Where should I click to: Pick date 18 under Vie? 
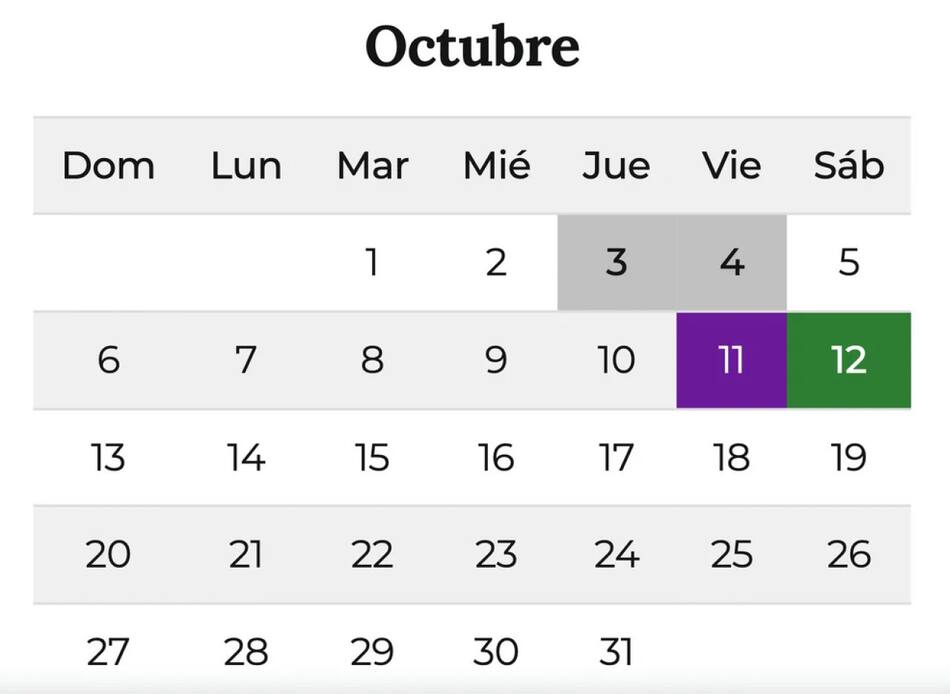(731, 457)
